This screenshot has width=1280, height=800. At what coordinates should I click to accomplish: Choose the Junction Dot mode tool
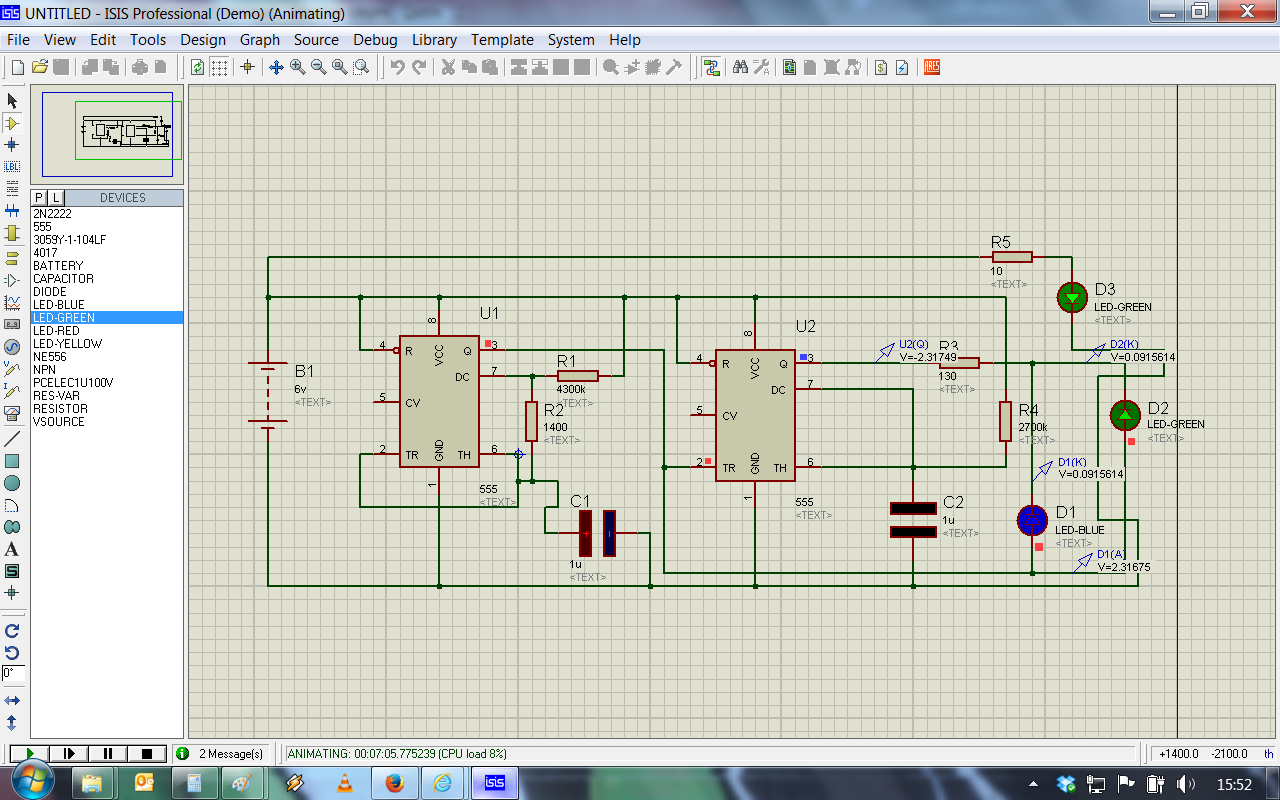(x=12, y=145)
